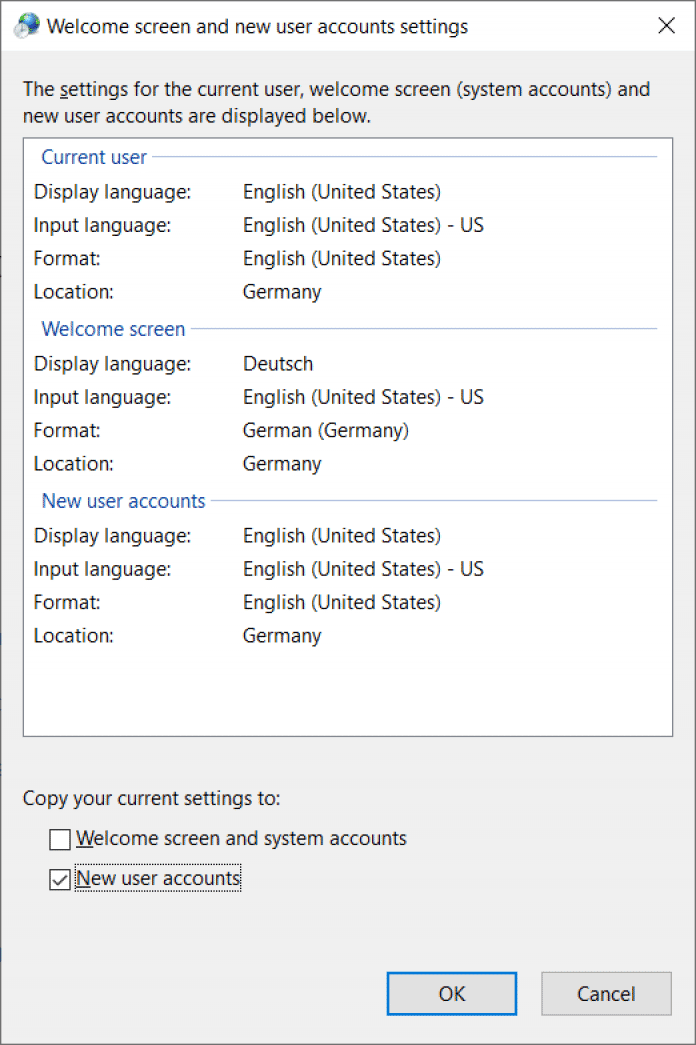Select the Current user group header

coord(94,157)
